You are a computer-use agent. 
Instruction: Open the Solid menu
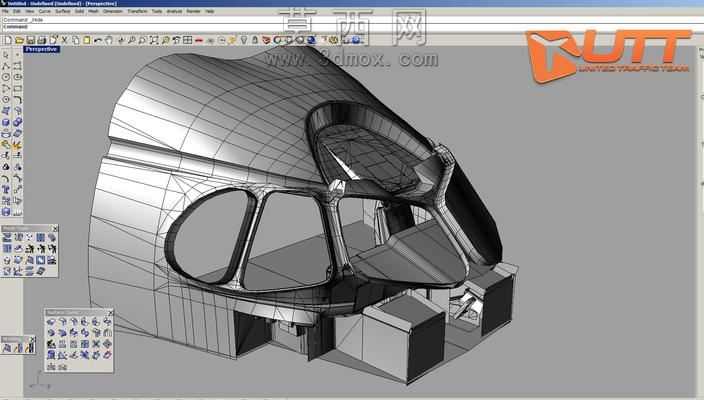(79, 11)
